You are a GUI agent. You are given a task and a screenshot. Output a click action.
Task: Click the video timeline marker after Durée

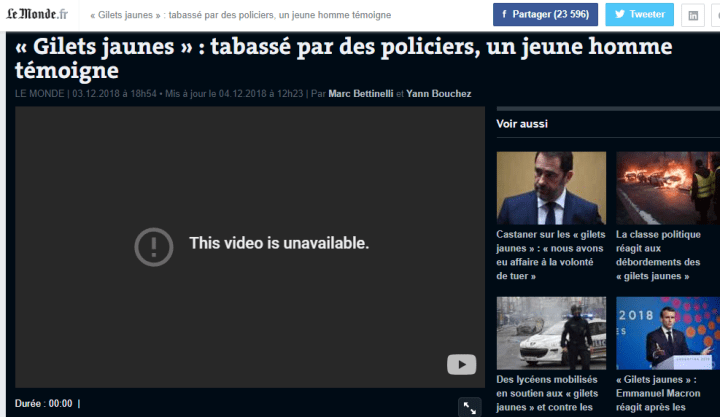point(79,404)
